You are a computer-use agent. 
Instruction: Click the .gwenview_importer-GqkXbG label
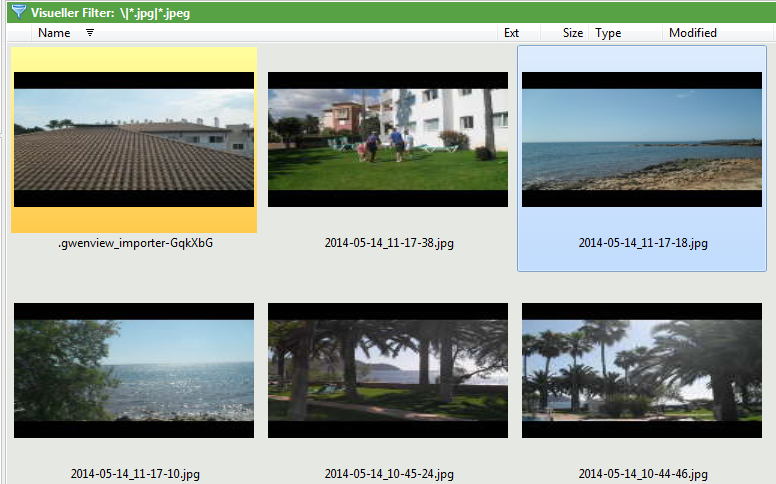point(135,243)
